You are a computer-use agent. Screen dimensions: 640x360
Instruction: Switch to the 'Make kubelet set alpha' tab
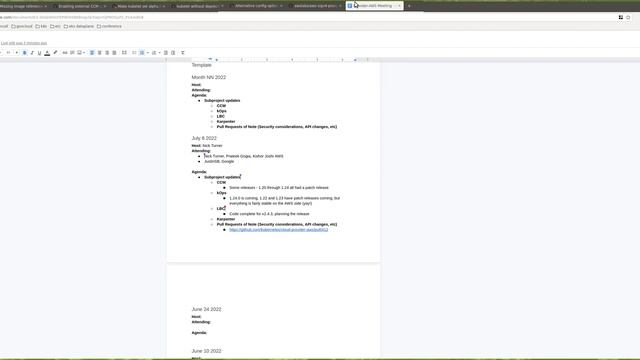[x=139, y=6]
